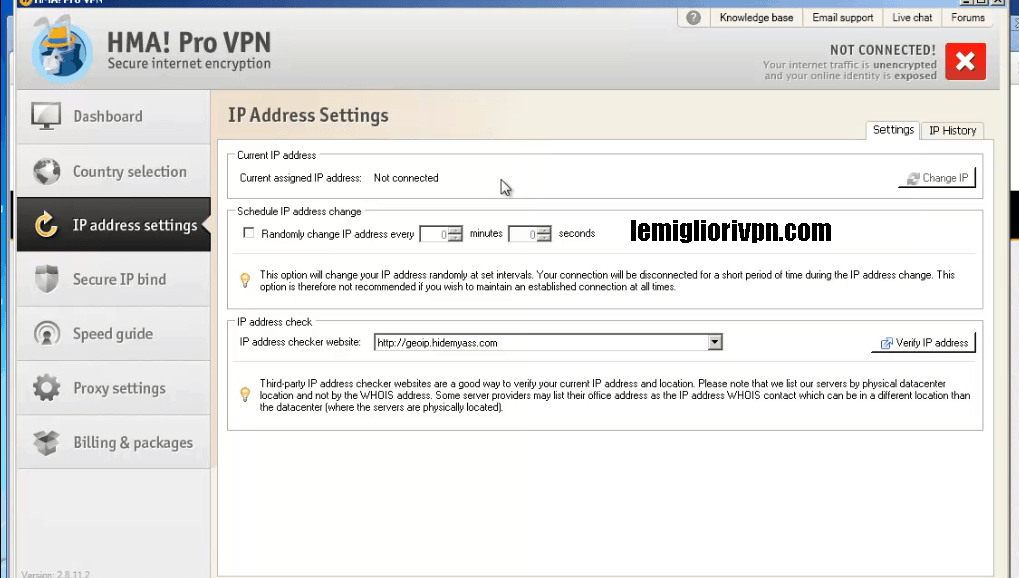Click the Verify IP address button
The image size is (1019, 578).
(923, 343)
